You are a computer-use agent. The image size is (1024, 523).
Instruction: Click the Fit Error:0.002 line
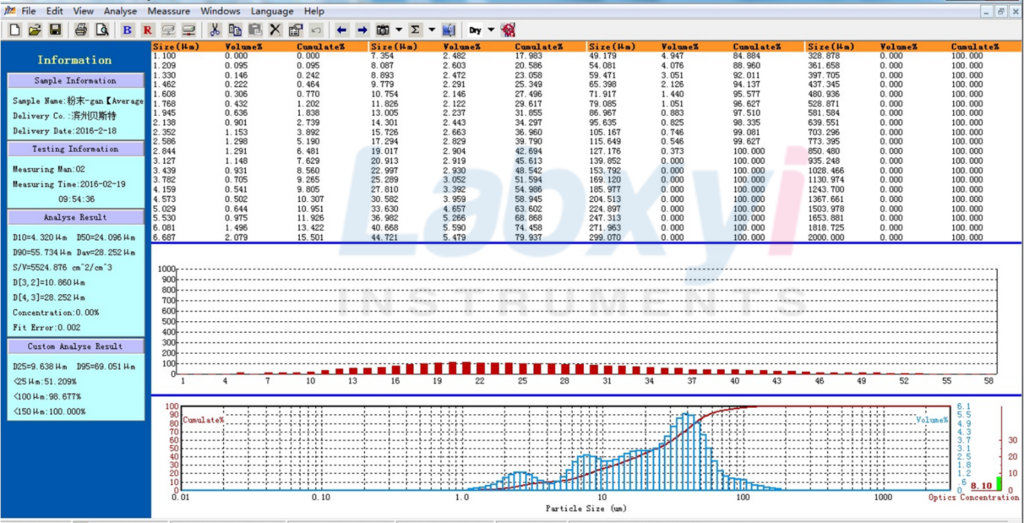45,327
